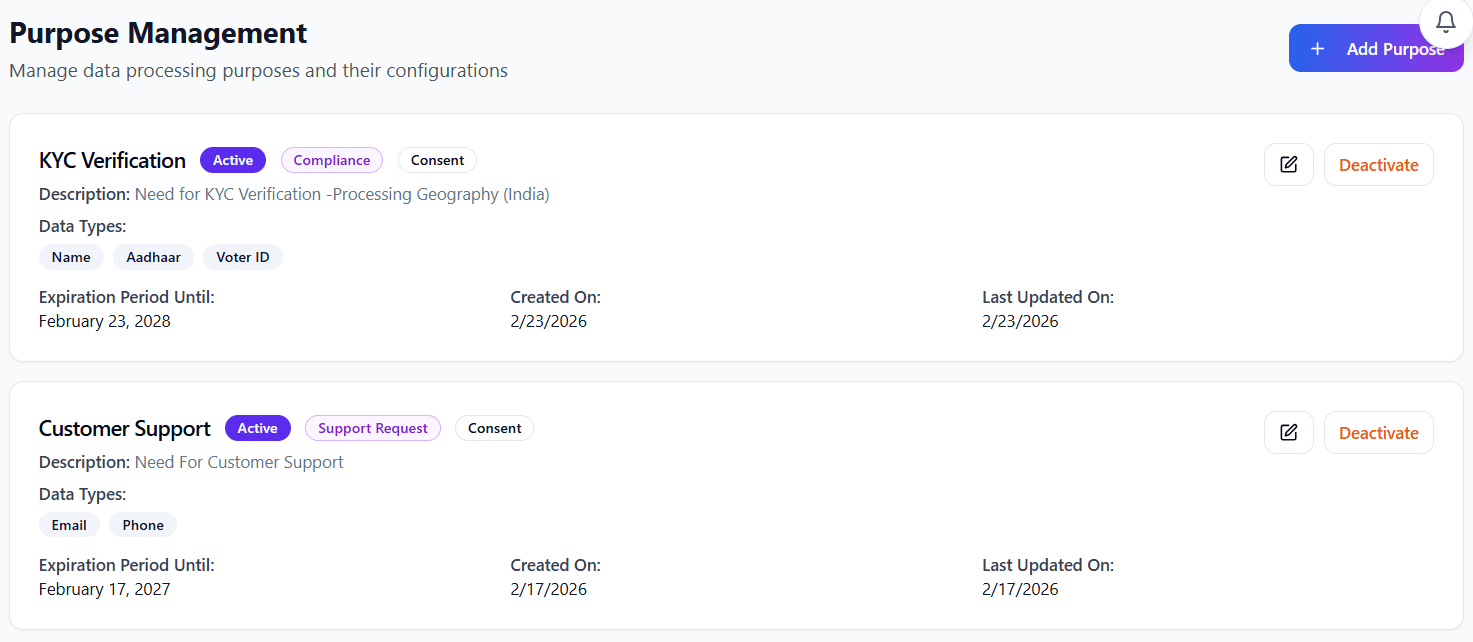Select the Support Request category tag
The width and height of the screenshot is (1473, 642).
(372, 428)
